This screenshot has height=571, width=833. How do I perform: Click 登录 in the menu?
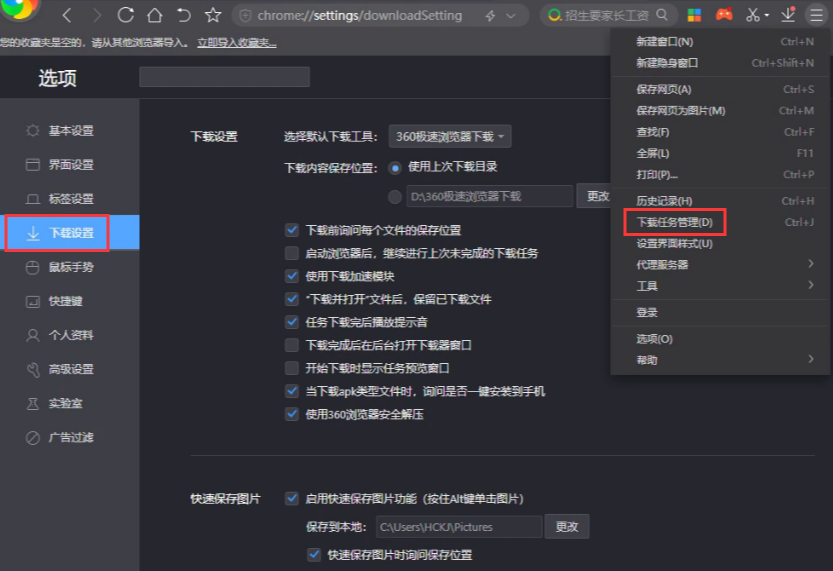tap(720, 312)
